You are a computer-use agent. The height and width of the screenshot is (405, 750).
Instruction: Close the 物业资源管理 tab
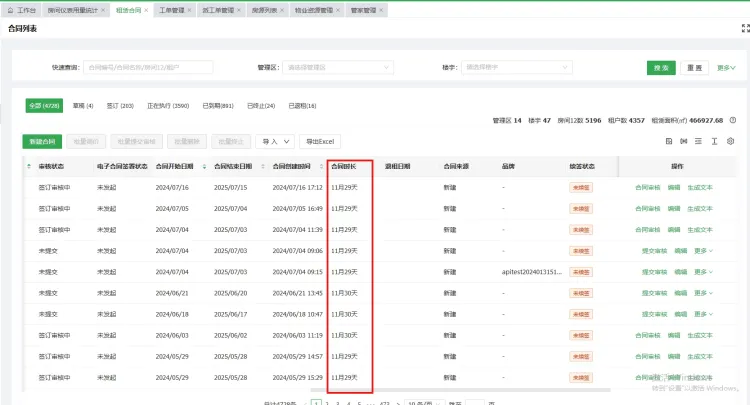(338, 10)
